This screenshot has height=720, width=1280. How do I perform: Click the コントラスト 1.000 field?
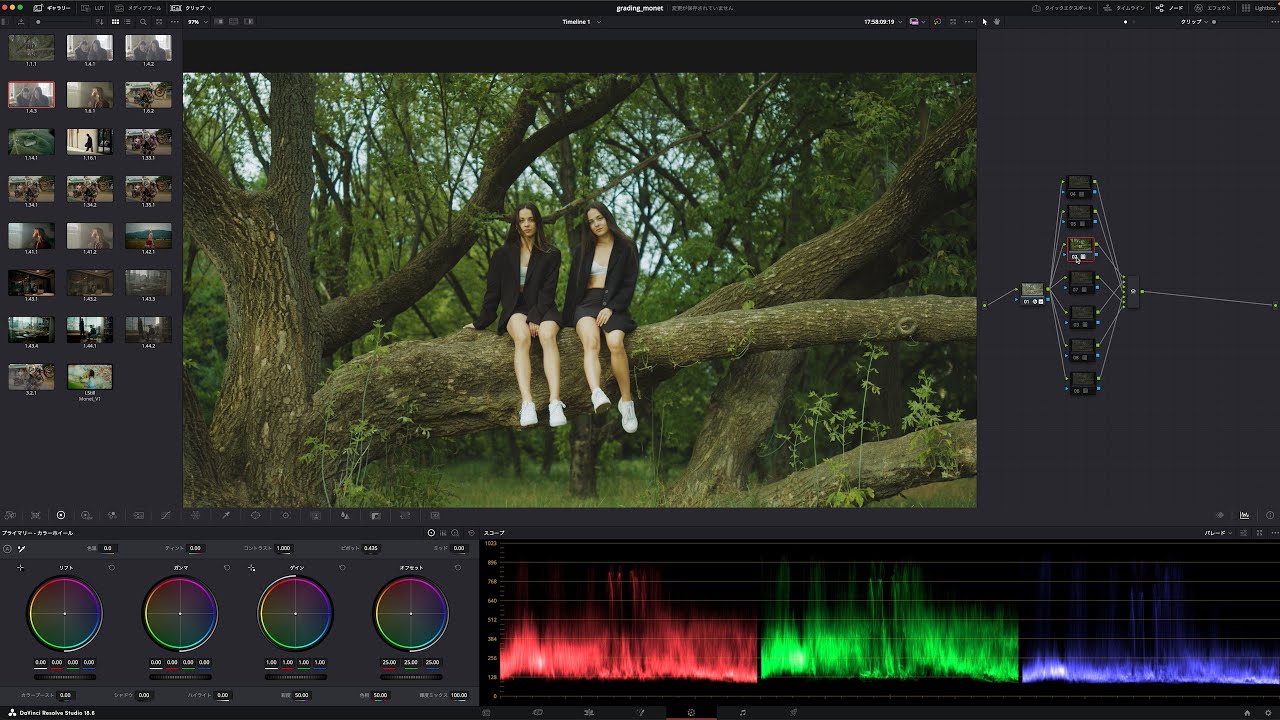point(284,548)
